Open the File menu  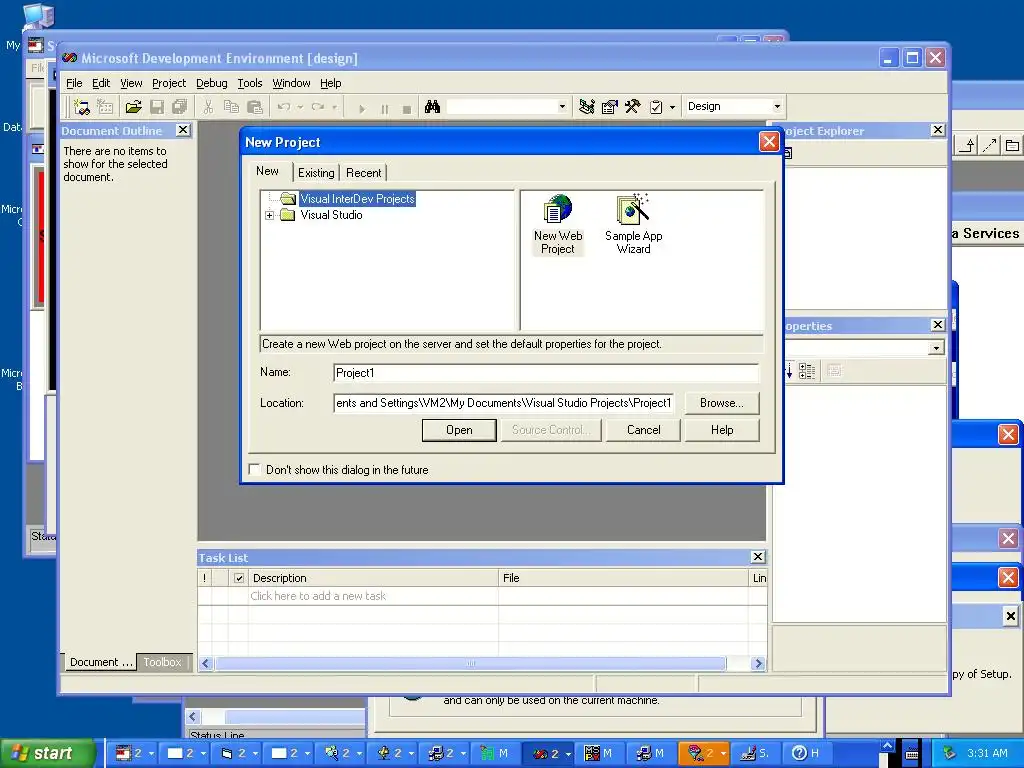click(x=74, y=83)
